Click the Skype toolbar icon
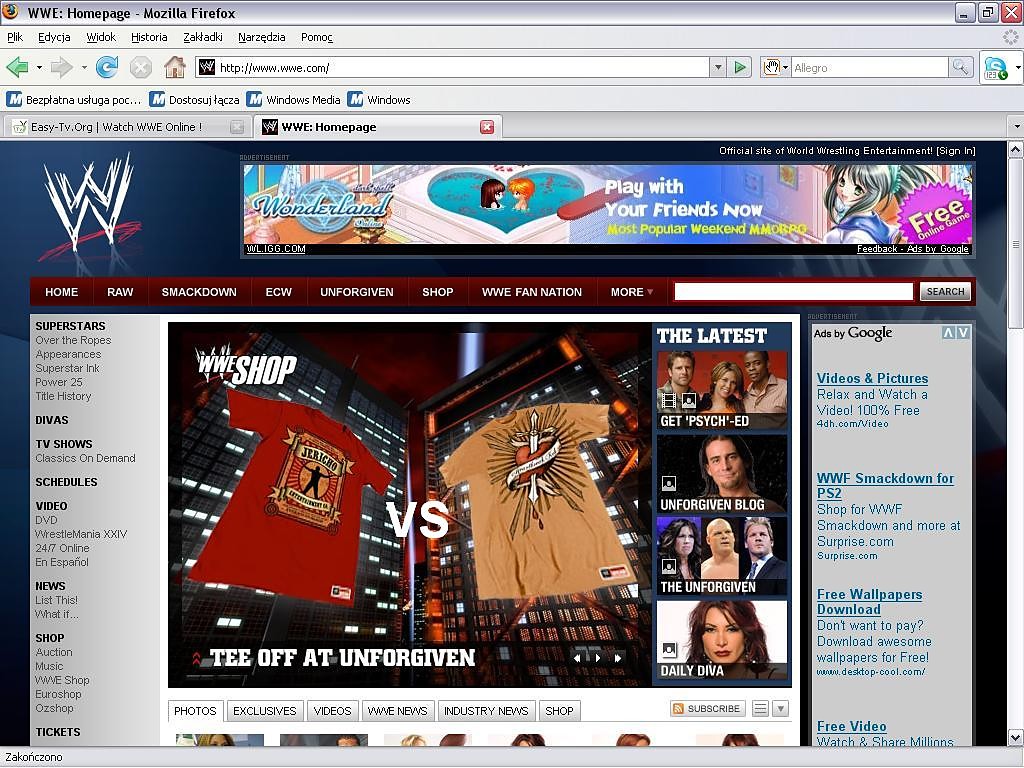Screen dimensions: 1024x768 point(995,68)
